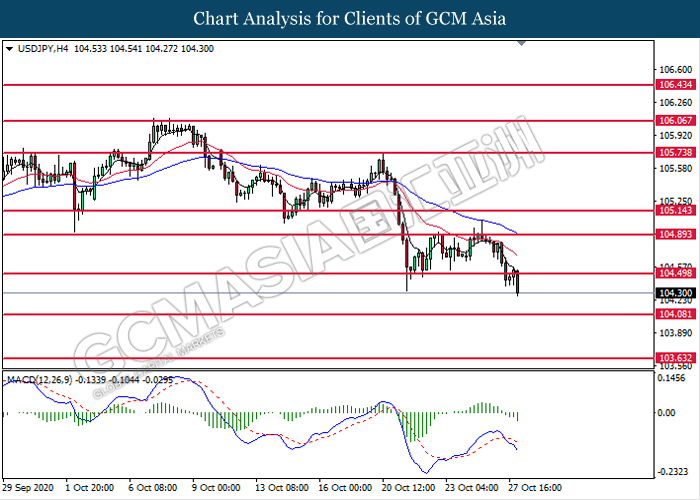
Task: Click the MACD scale value 0.1456
Action: pyautogui.click(x=671, y=378)
